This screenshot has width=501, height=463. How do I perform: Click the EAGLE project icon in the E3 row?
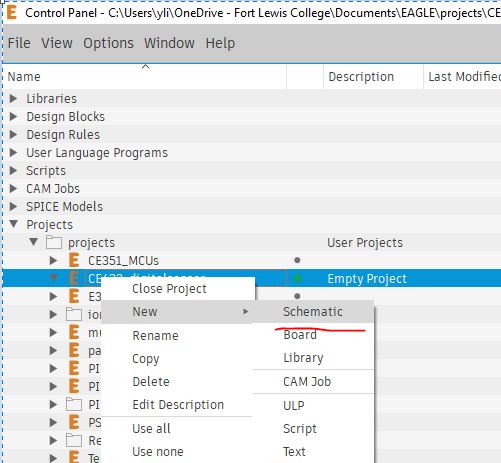coord(74,296)
